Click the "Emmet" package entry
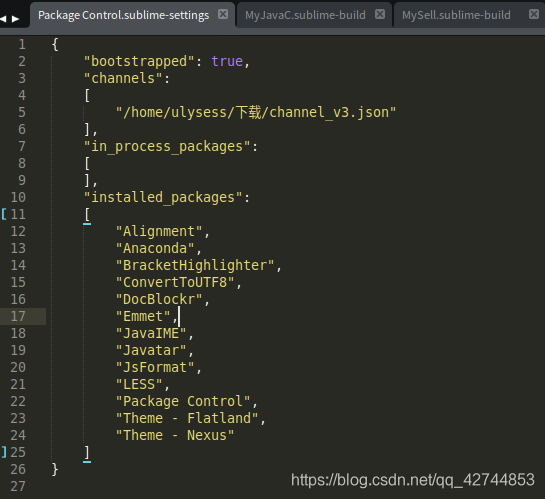This screenshot has width=545, height=499. coord(143,317)
